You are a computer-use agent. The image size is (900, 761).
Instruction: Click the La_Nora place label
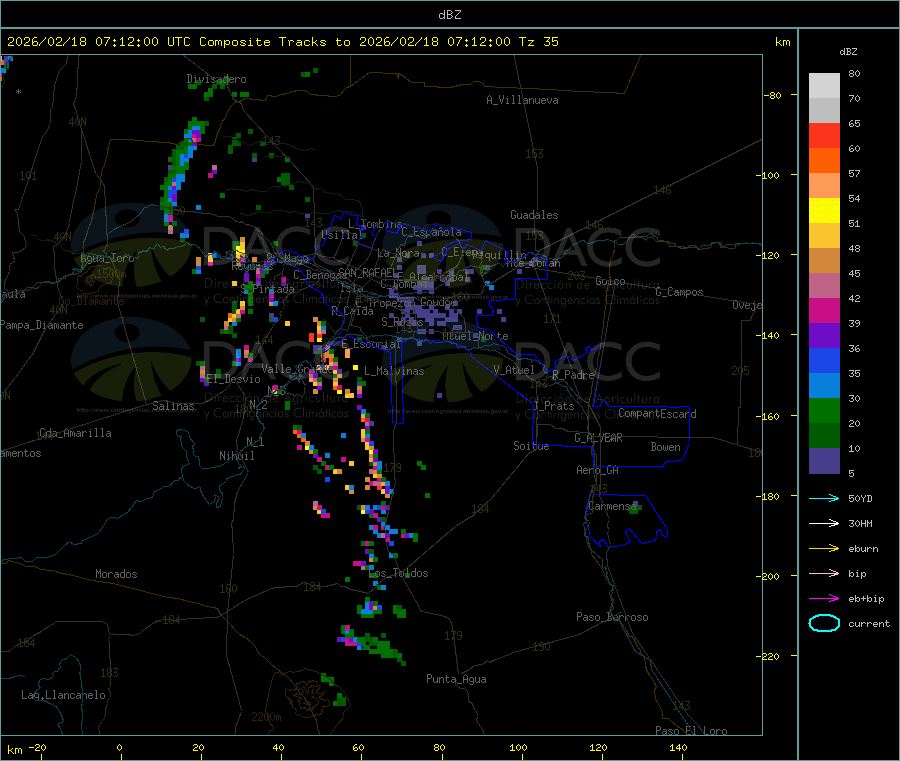(x=398, y=253)
